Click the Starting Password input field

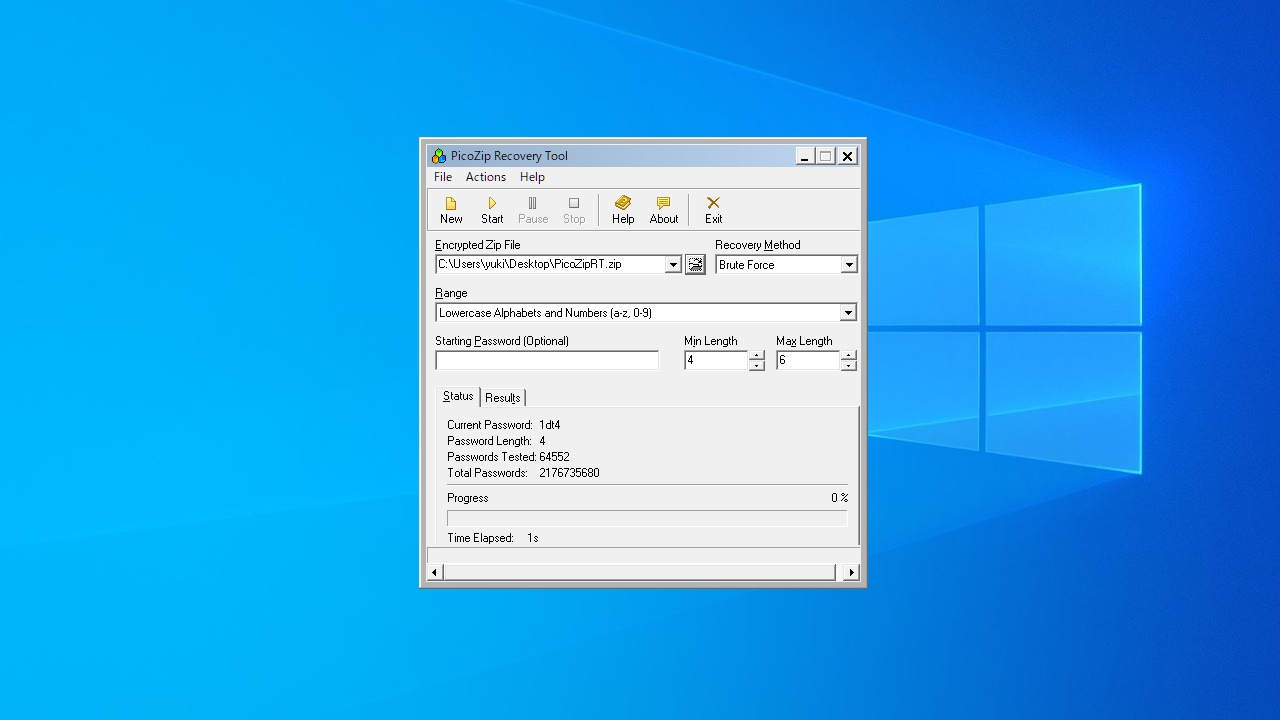point(547,360)
